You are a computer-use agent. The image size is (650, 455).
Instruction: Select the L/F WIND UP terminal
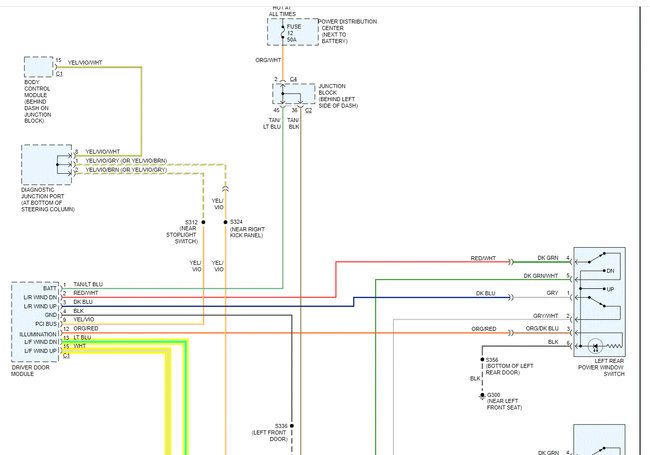tap(41, 351)
